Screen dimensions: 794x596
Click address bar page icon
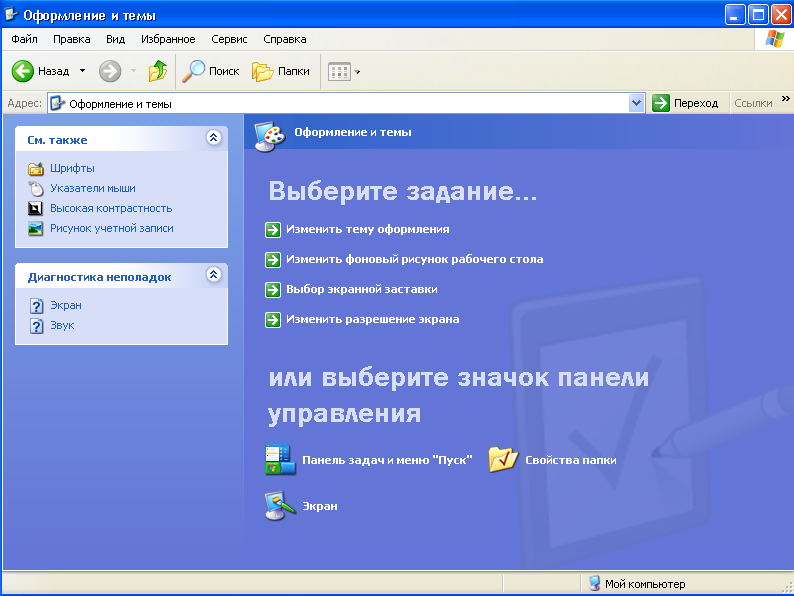coord(57,103)
